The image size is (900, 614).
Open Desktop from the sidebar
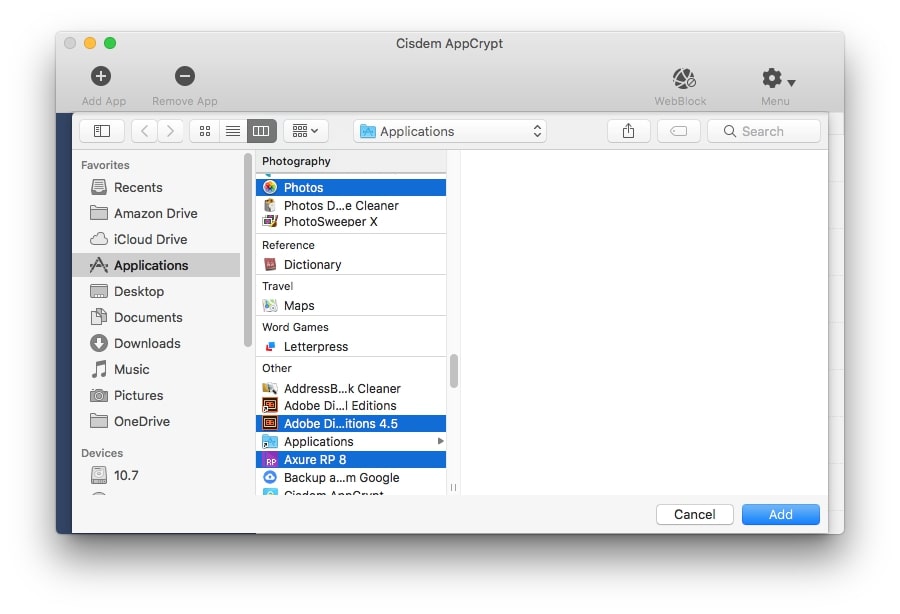click(157, 292)
